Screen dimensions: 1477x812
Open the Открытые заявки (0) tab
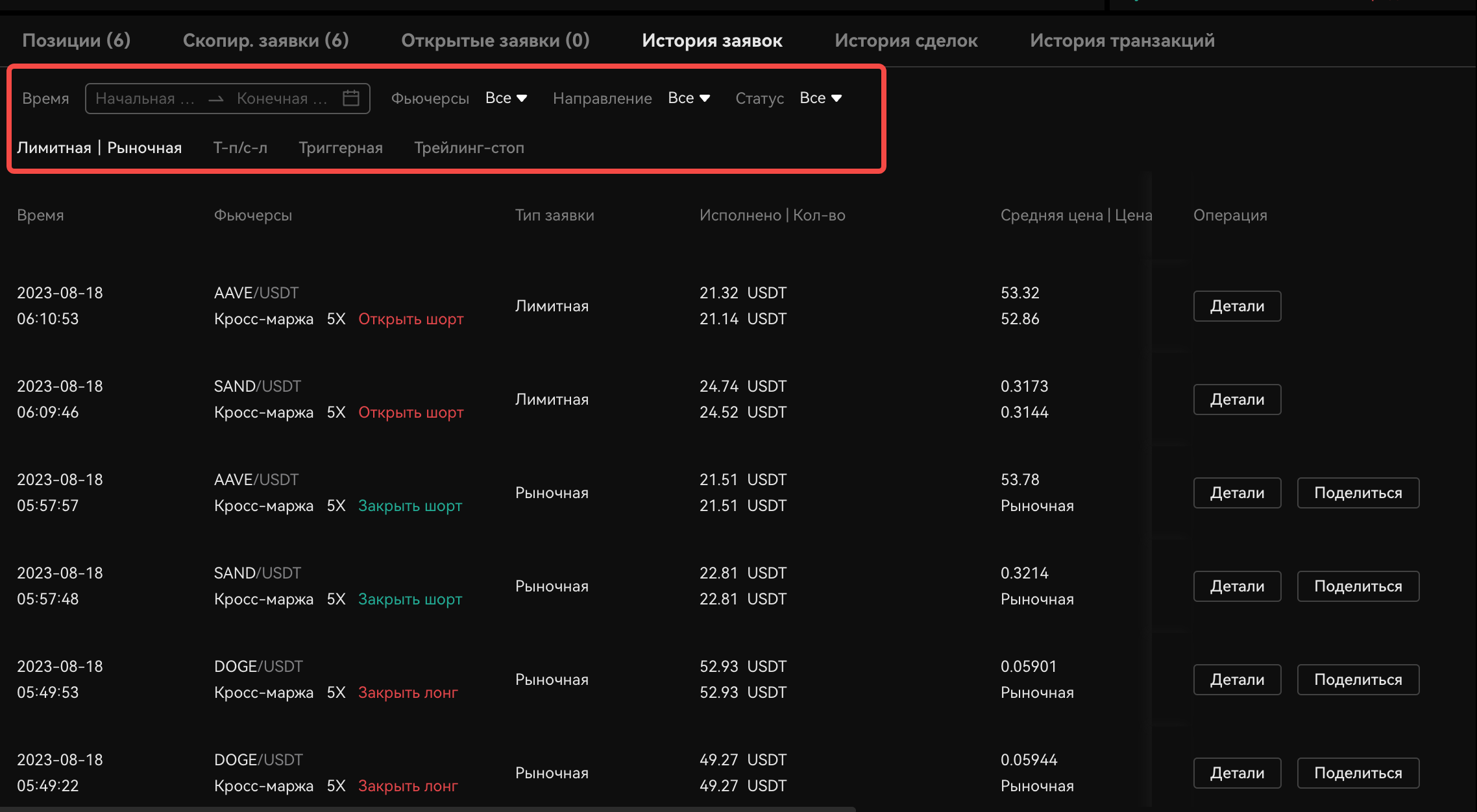pyautogui.click(x=495, y=40)
